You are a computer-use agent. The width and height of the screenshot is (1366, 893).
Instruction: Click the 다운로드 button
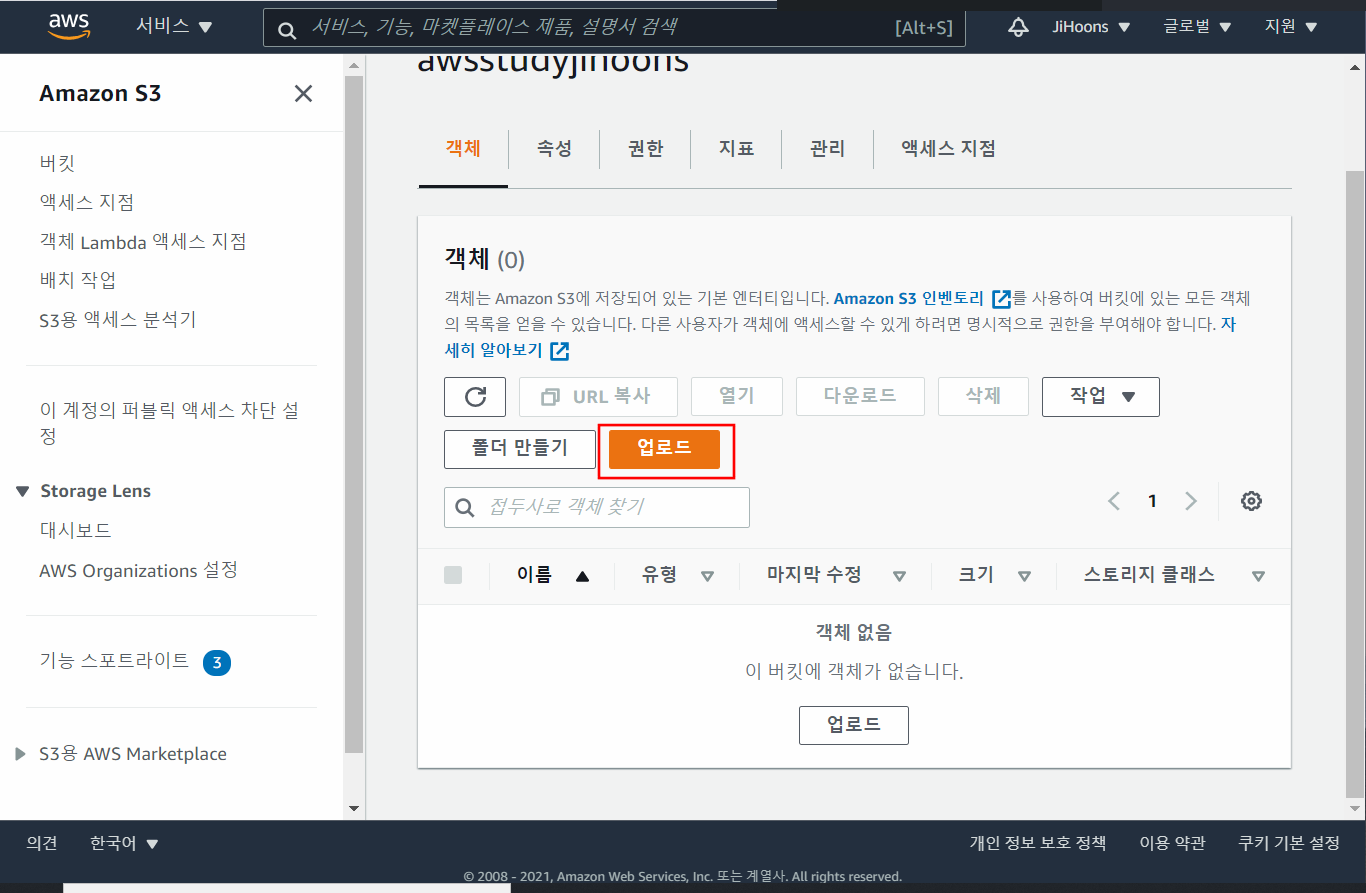pyautogui.click(x=860, y=397)
